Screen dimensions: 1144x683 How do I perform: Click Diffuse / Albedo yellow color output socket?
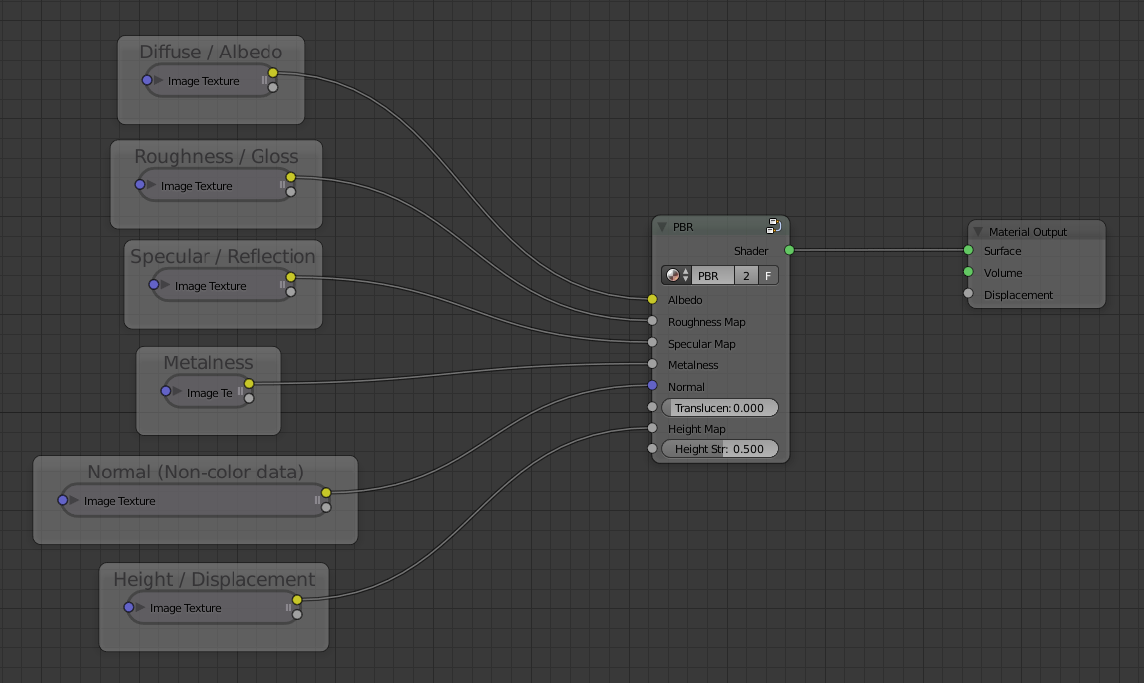click(273, 73)
